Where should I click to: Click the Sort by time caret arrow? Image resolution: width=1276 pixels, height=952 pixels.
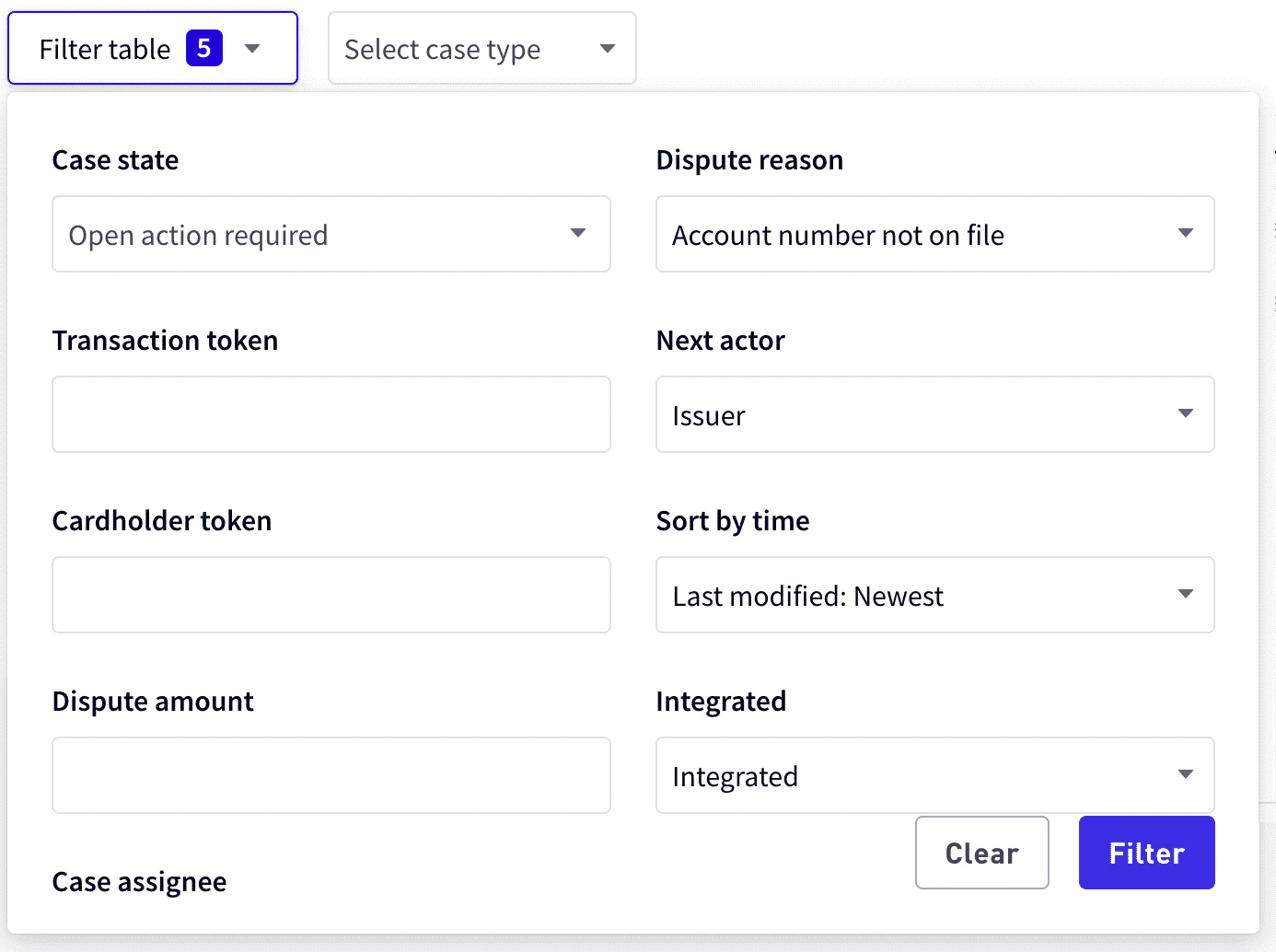point(1186,595)
